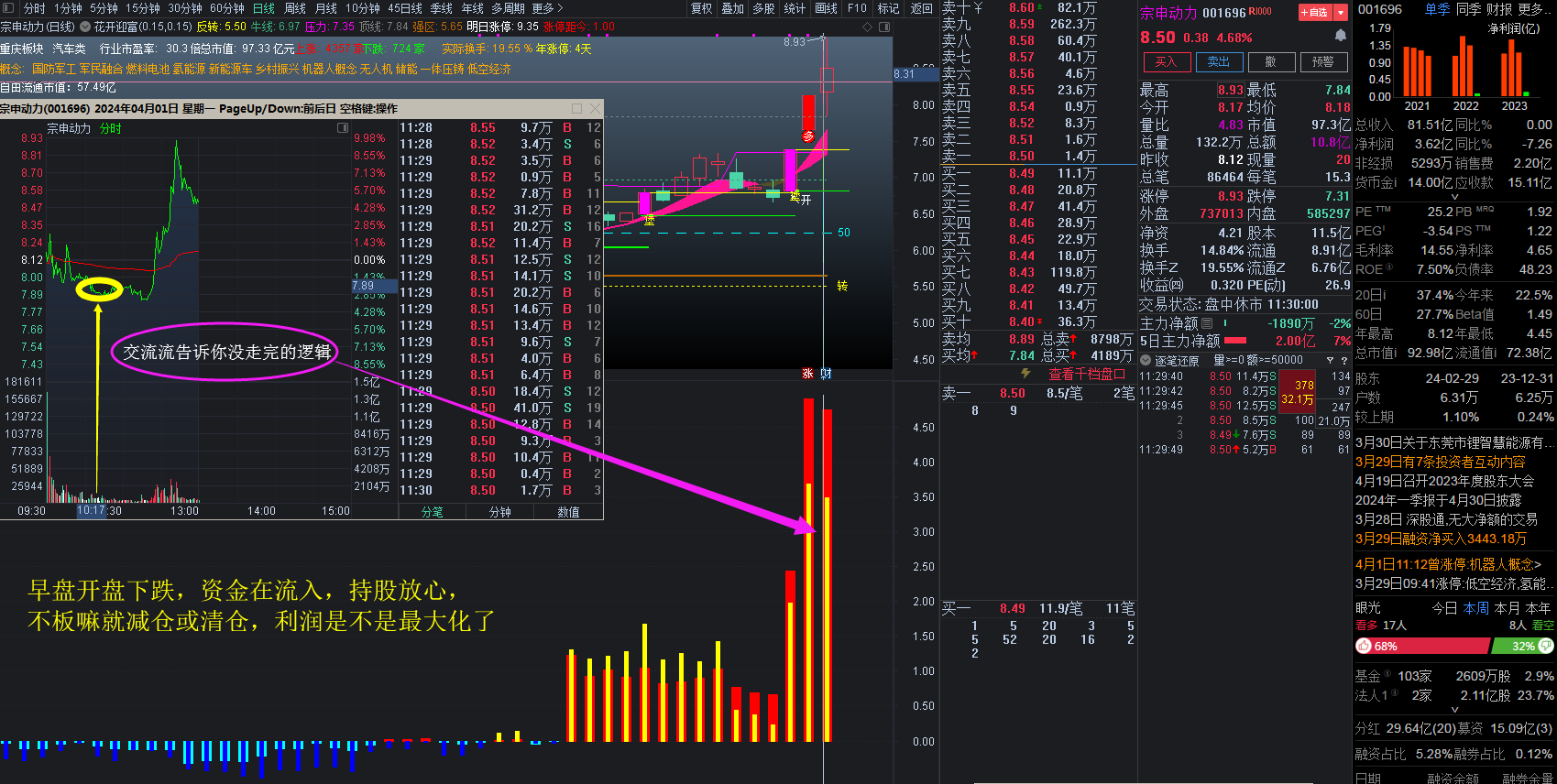Select the 周线 period tab

click(x=294, y=8)
